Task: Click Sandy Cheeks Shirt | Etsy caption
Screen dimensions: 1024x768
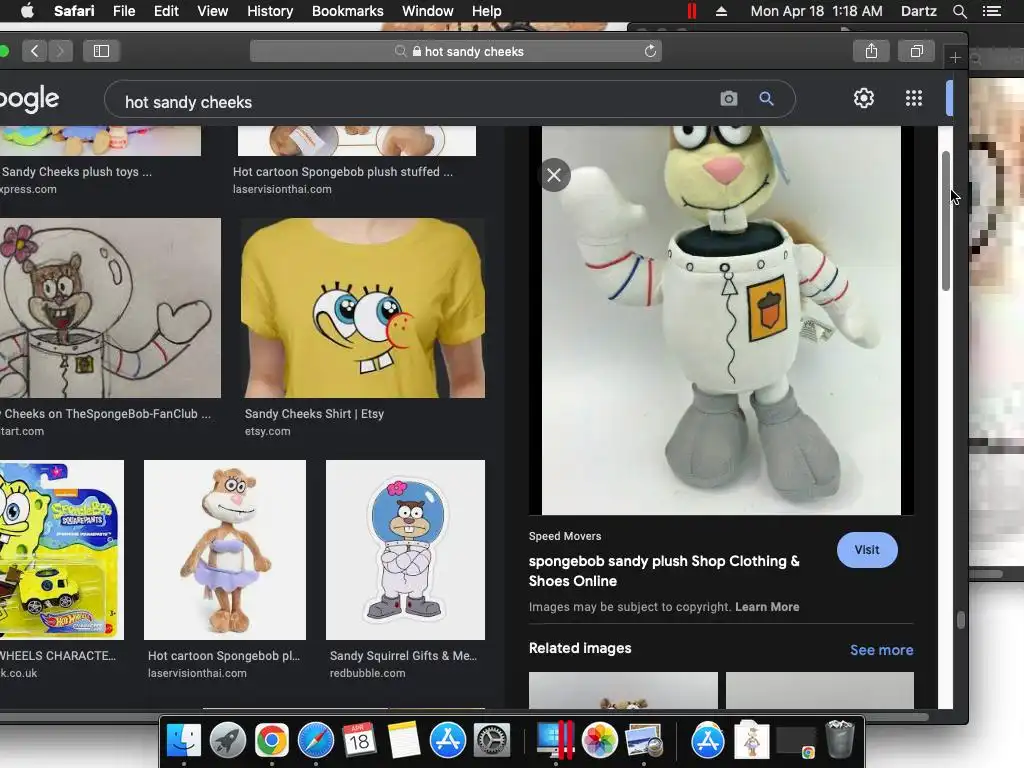Action: [314, 413]
